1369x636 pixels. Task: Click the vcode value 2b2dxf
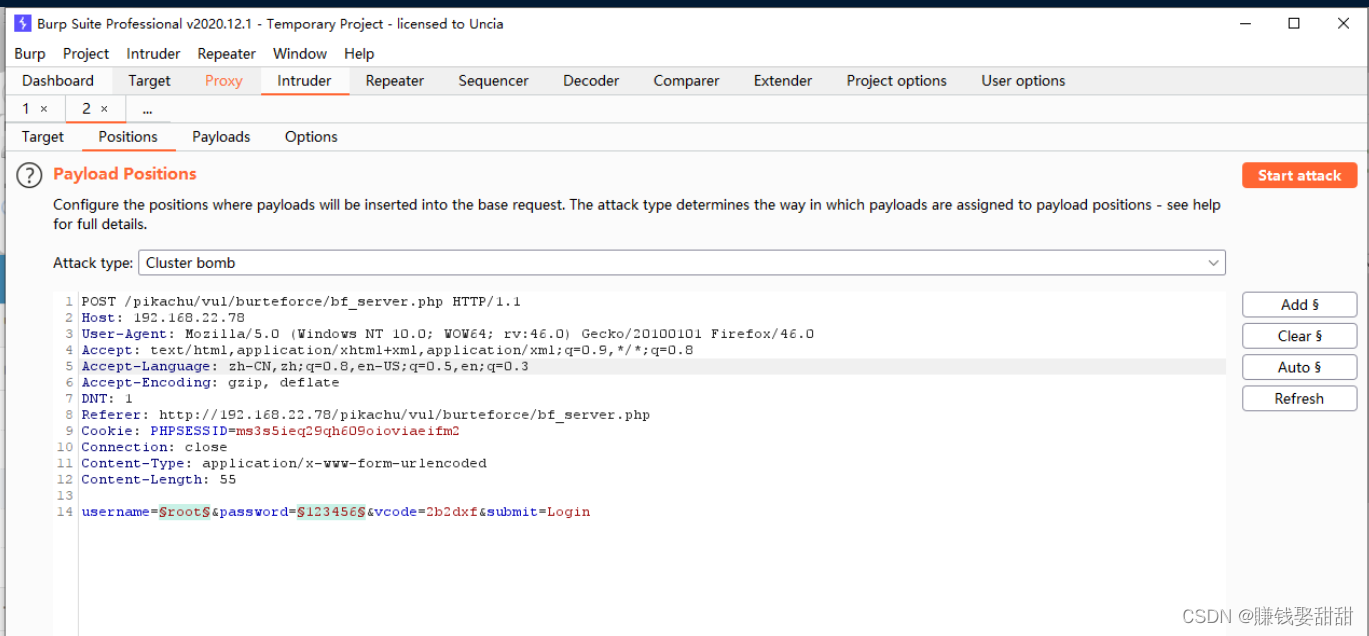pos(452,512)
